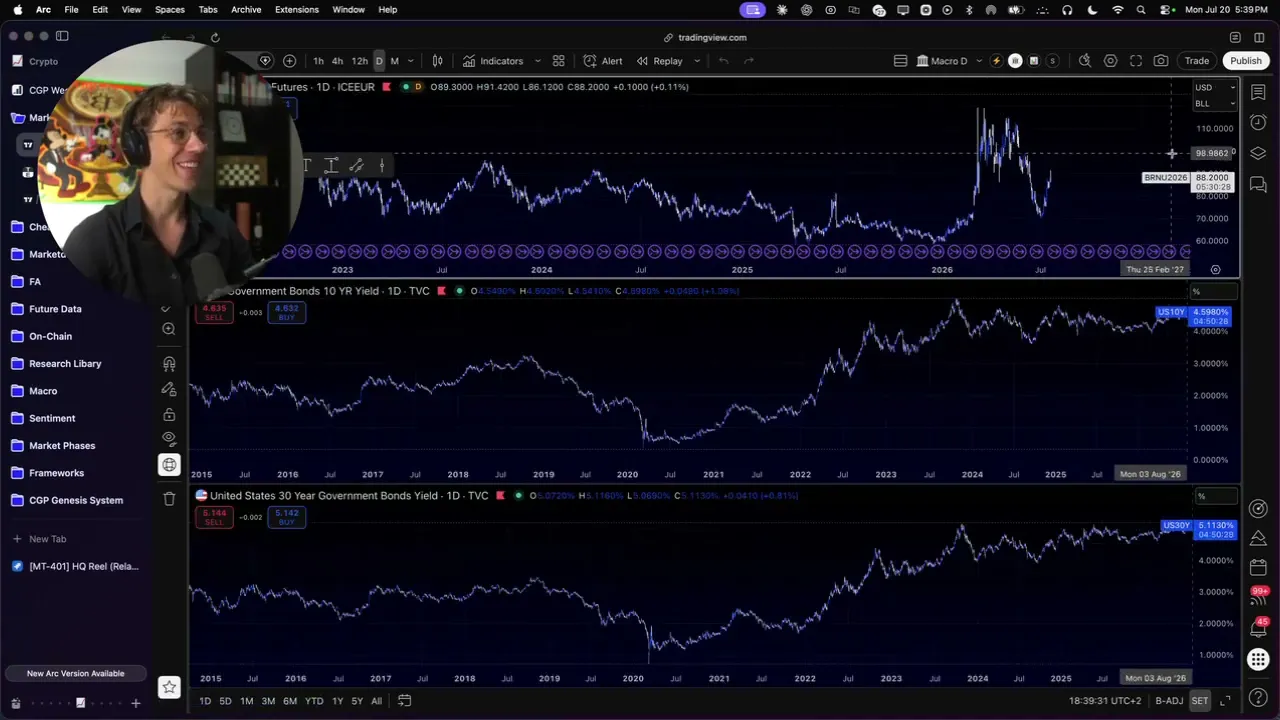This screenshot has height=720, width=1280.
Task: Open the chats panel
Action: [1258, 185]
